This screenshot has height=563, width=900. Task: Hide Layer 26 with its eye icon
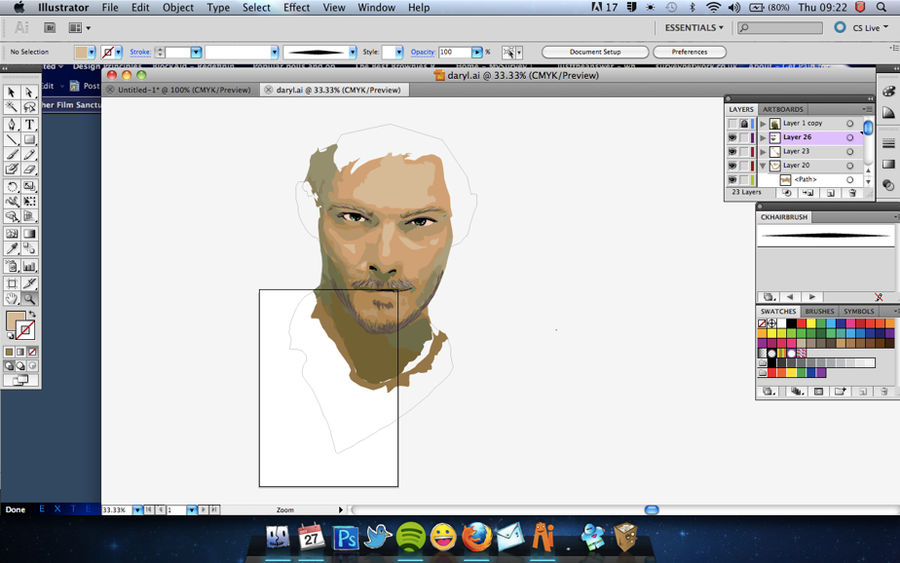coord(732,138)
